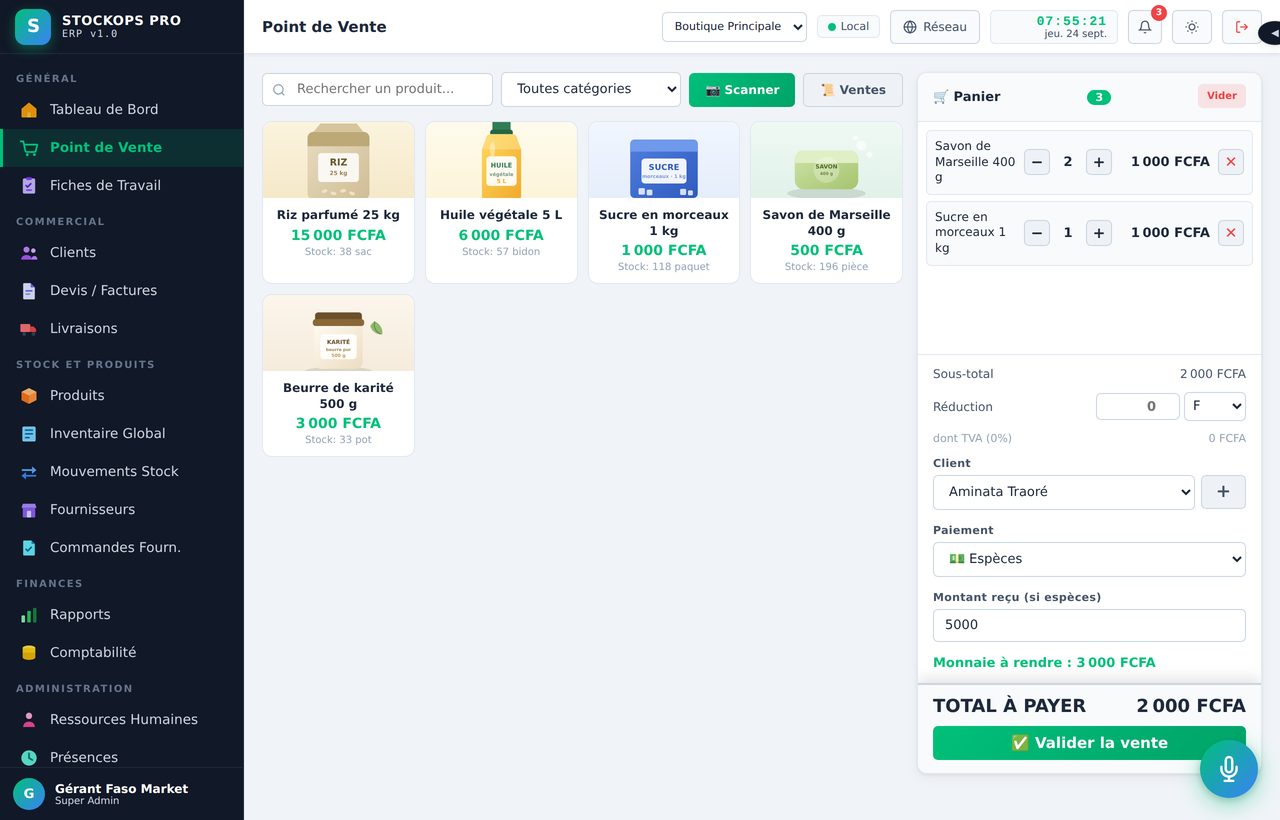The height and width of the screenshot is (820, 1280).
Task: Decrease the Savon de Marseille quantity
Action: [1037, 162]
